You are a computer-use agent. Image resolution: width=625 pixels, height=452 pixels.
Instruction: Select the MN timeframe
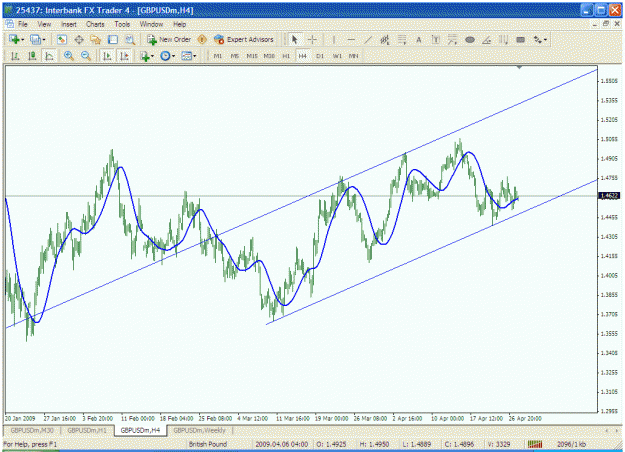[x=354, y=56]
